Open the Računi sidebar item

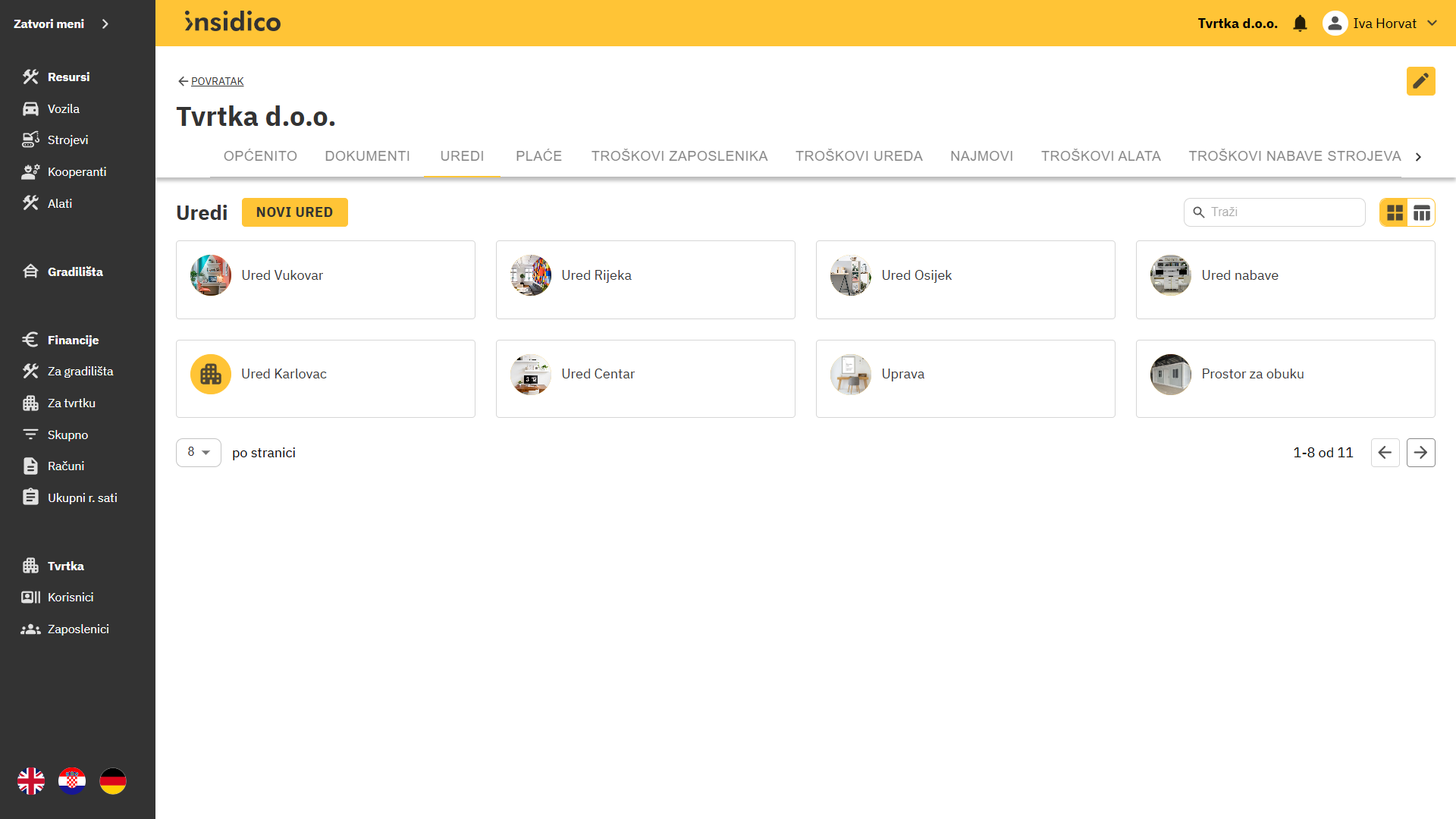pos(65,466)
